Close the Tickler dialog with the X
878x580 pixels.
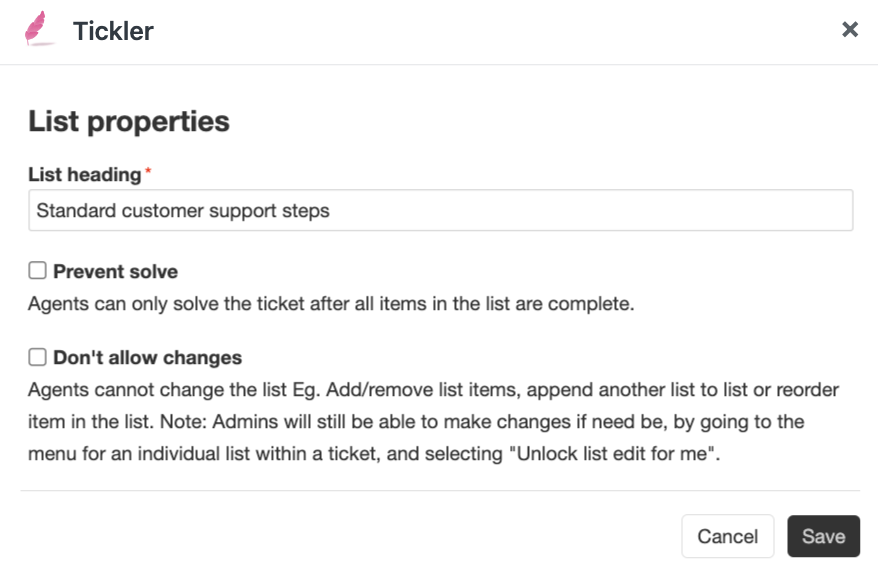849,29
